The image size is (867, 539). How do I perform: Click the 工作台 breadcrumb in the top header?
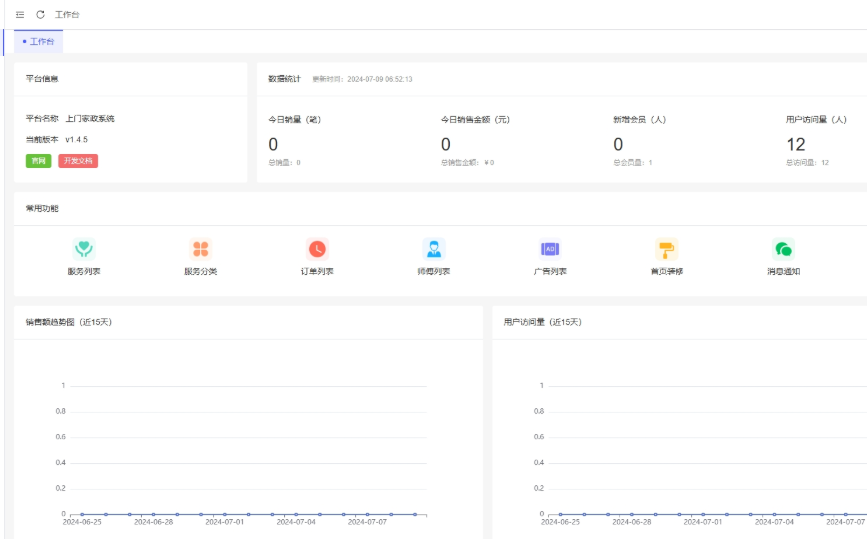[67, 15]
